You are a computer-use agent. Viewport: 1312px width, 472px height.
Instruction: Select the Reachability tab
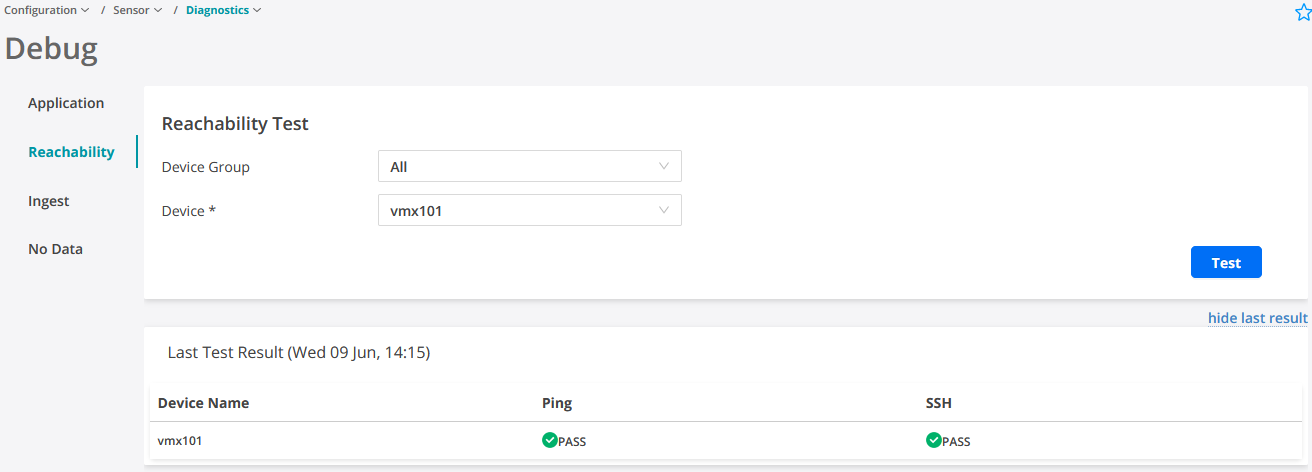(71, 152)
